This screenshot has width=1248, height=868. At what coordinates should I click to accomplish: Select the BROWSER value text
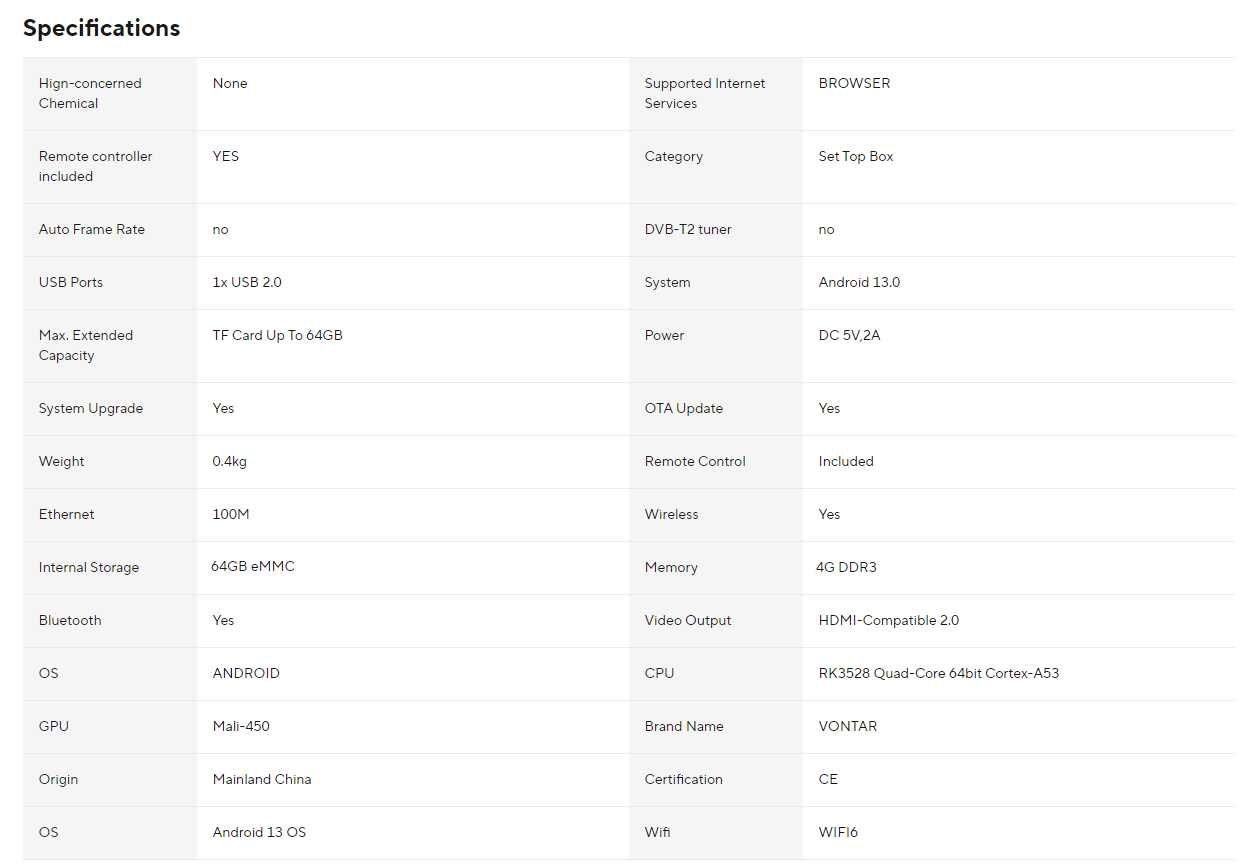853,83
